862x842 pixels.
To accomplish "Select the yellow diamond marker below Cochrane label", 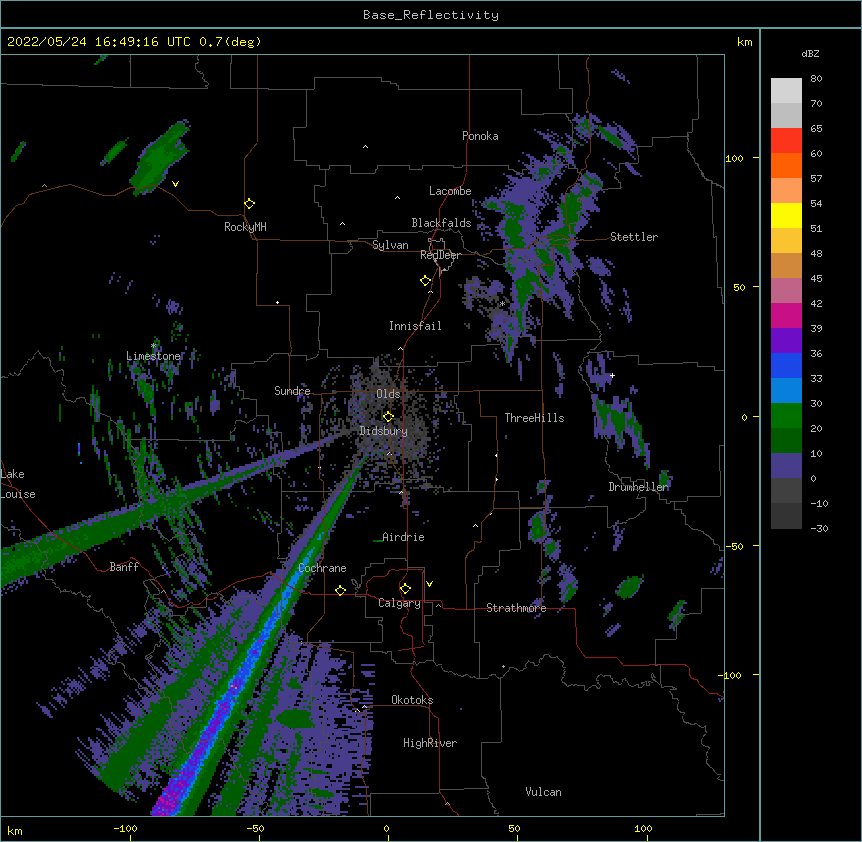I will [x=340, y=590].
